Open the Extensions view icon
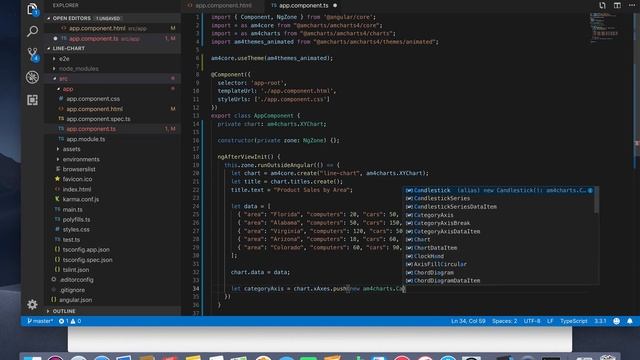The height and width of the screenshot is (360, 640). point(32,100)
